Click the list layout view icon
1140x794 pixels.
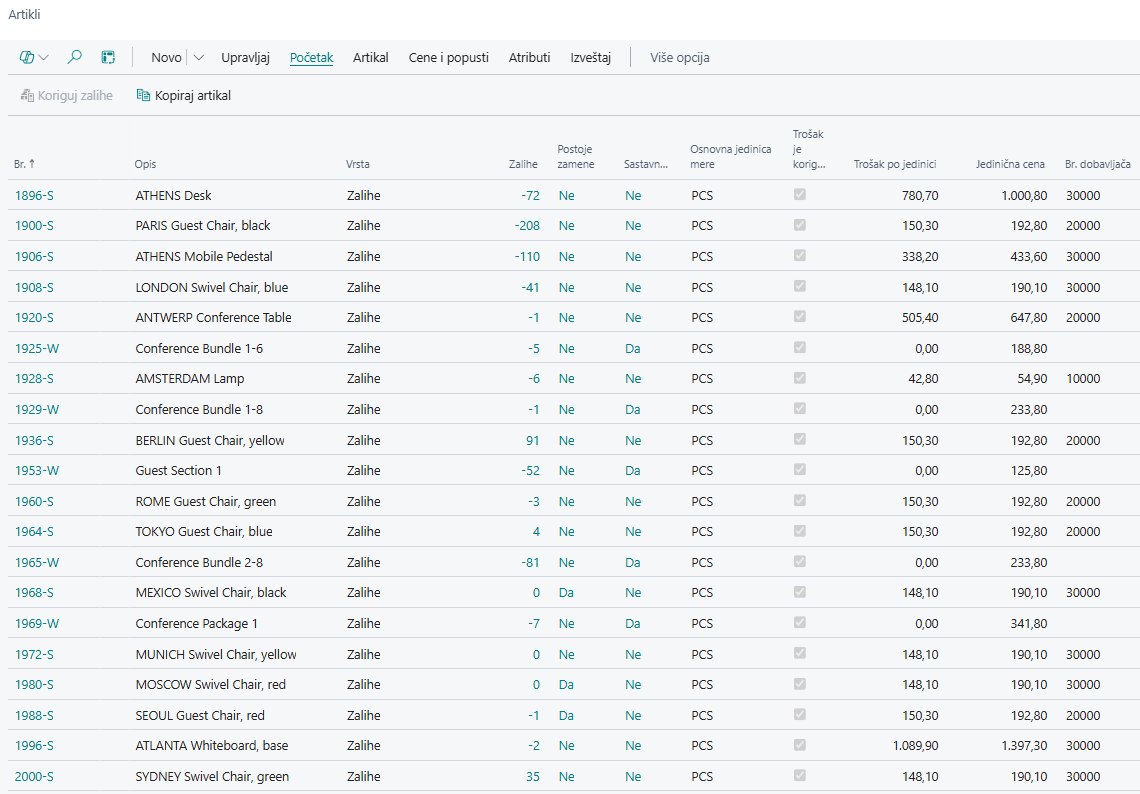(108, 58)
